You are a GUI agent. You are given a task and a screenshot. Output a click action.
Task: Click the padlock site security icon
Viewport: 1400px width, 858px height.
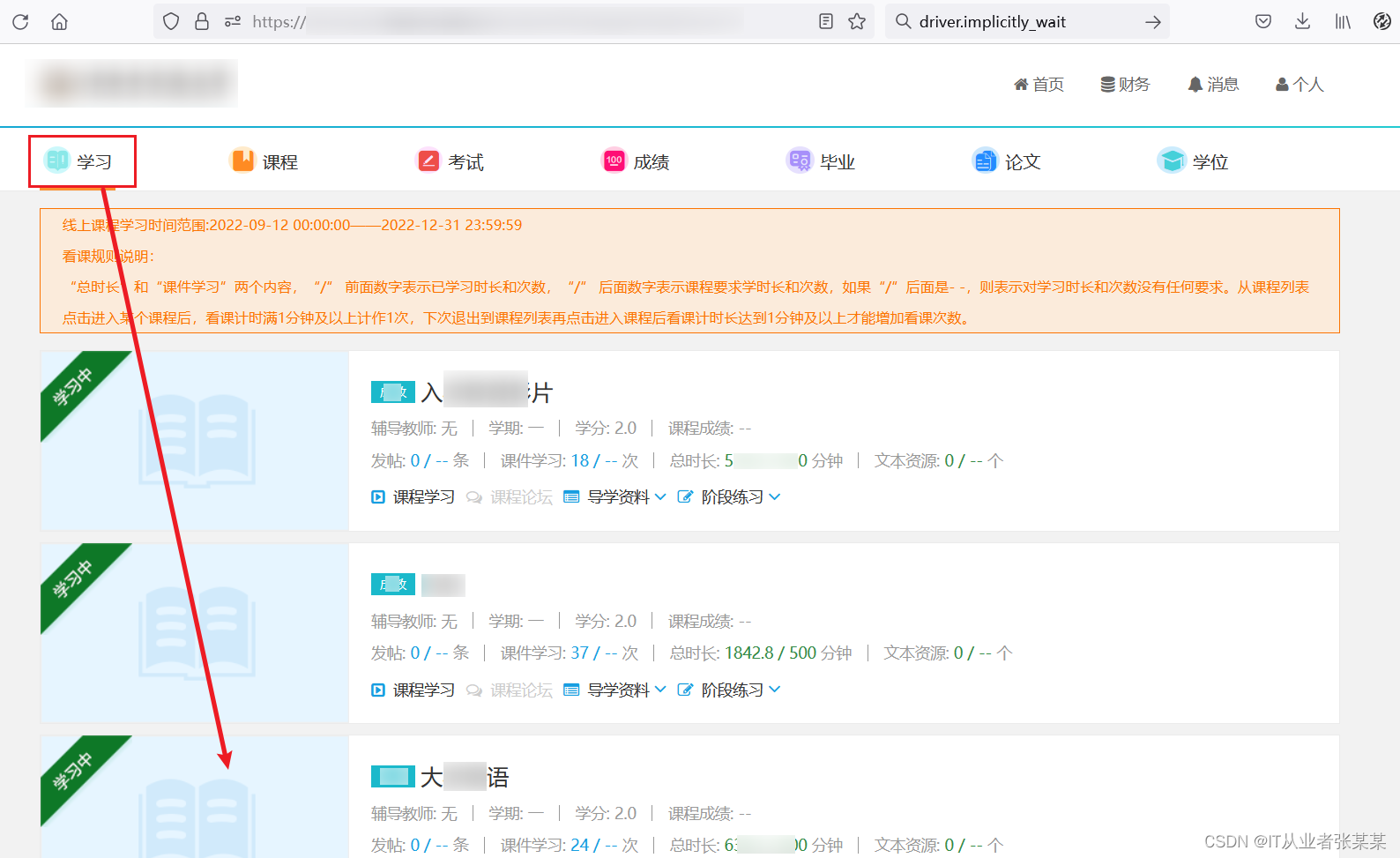point(202,22)
